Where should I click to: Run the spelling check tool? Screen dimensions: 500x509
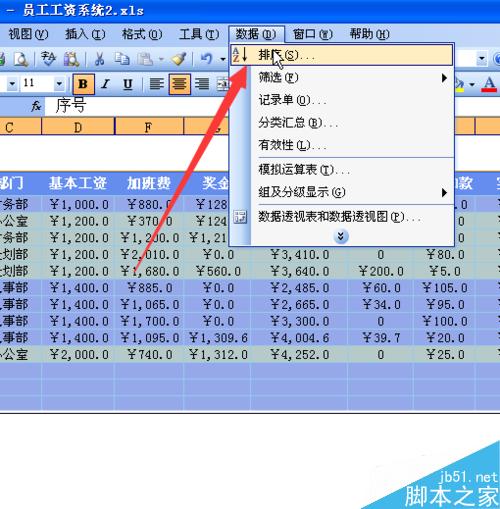49,59
